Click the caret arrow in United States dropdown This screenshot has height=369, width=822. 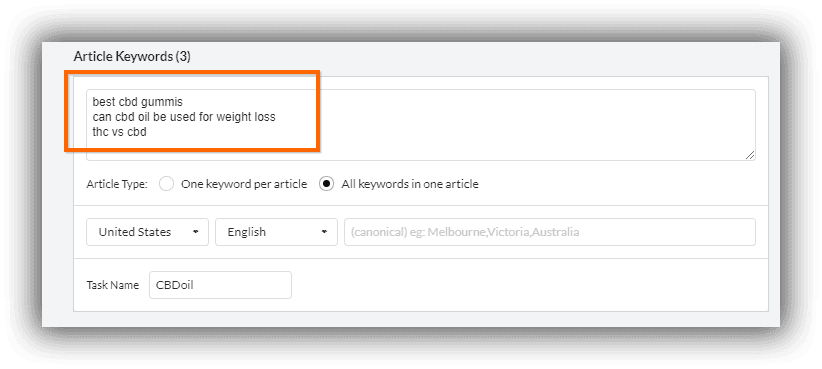tap(196, 232)
